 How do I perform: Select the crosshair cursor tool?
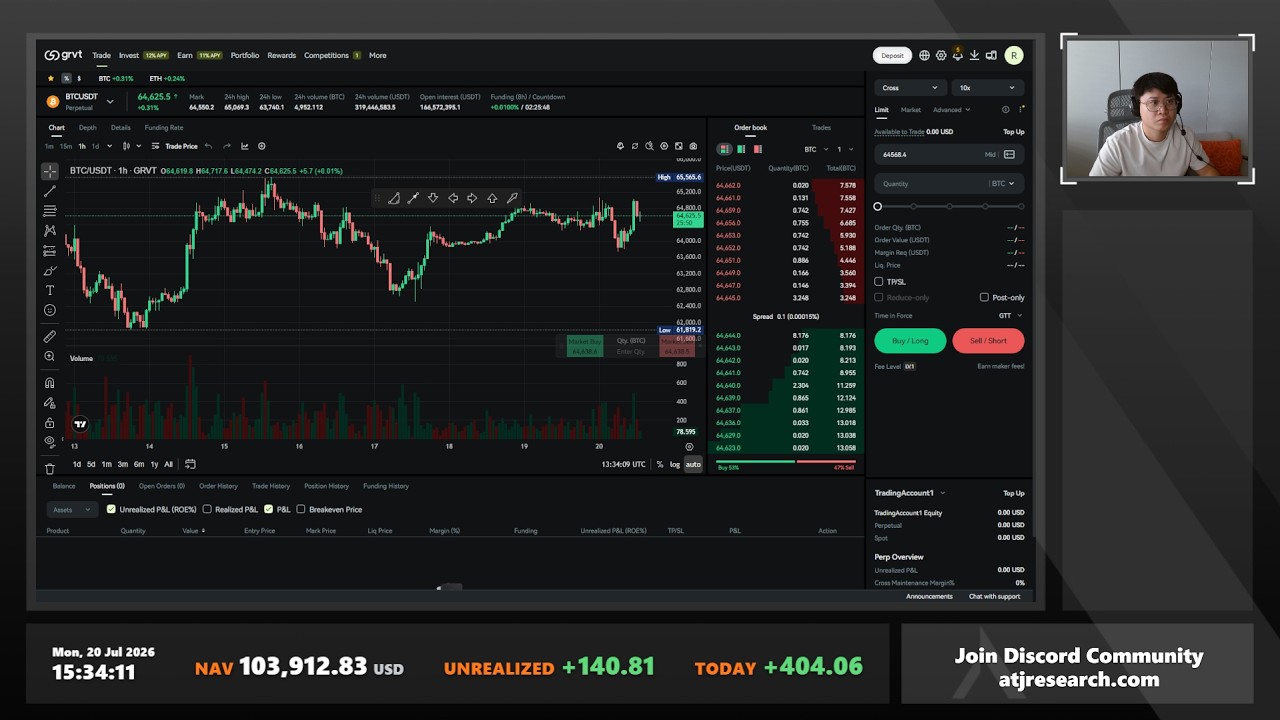tap(49, 171)
